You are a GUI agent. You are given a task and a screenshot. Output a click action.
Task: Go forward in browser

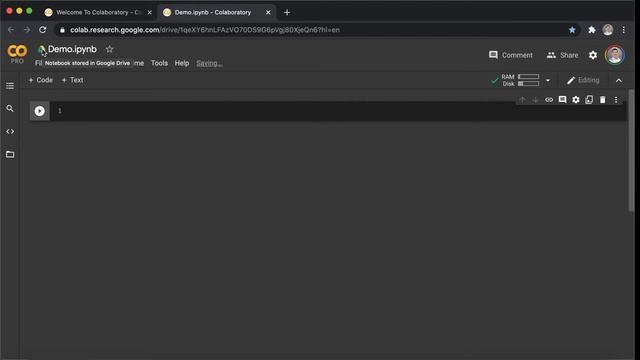tap(27, 30)
